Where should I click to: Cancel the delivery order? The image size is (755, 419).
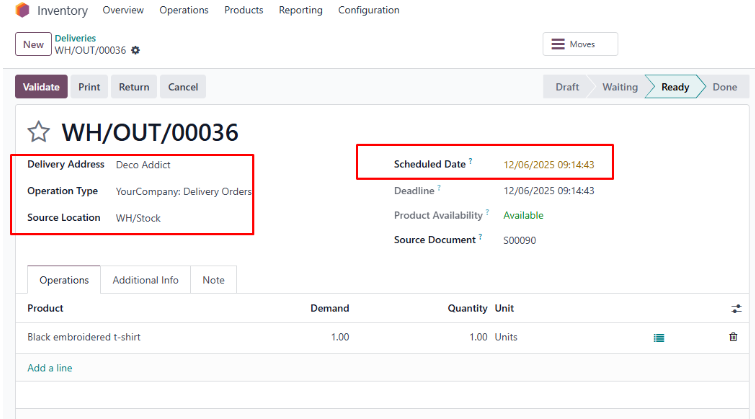[x=183, y=87]
